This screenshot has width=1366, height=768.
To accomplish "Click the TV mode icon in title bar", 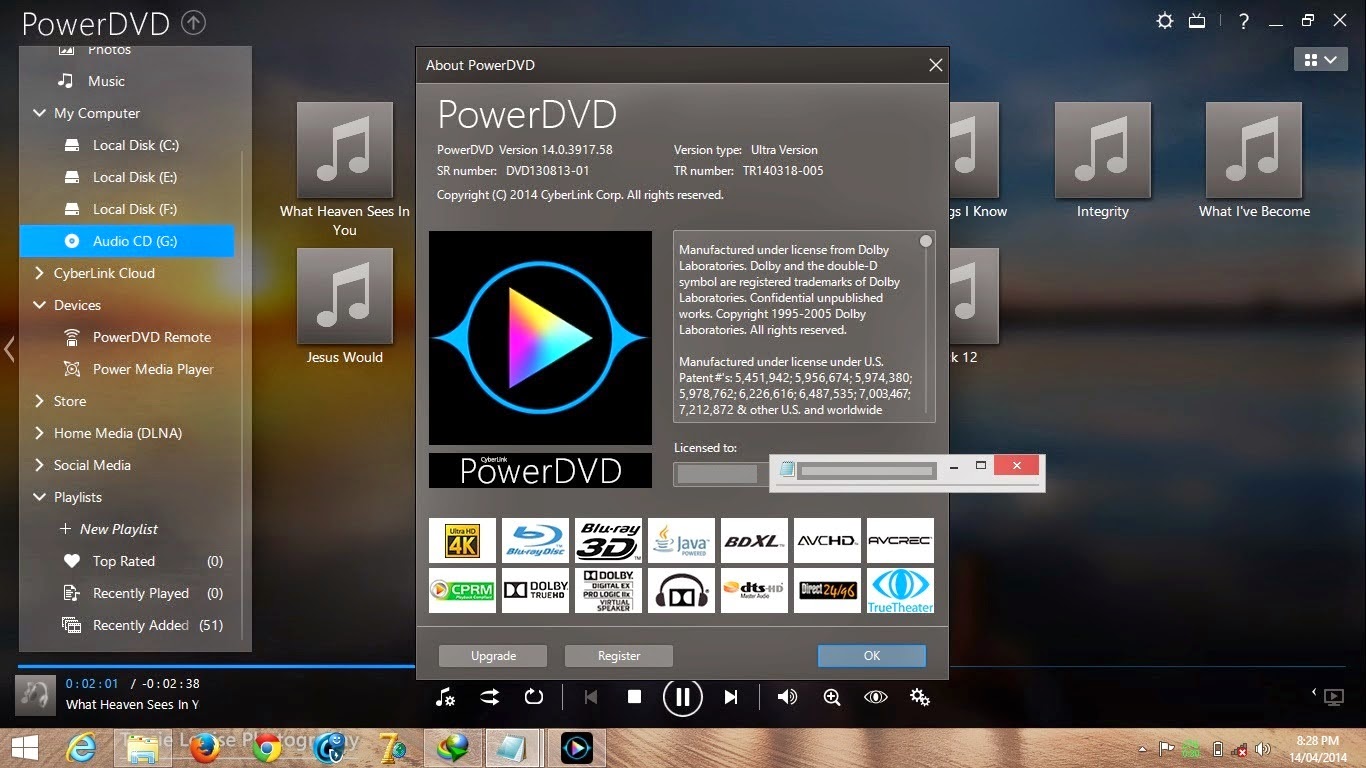I will coord(1198,21).
